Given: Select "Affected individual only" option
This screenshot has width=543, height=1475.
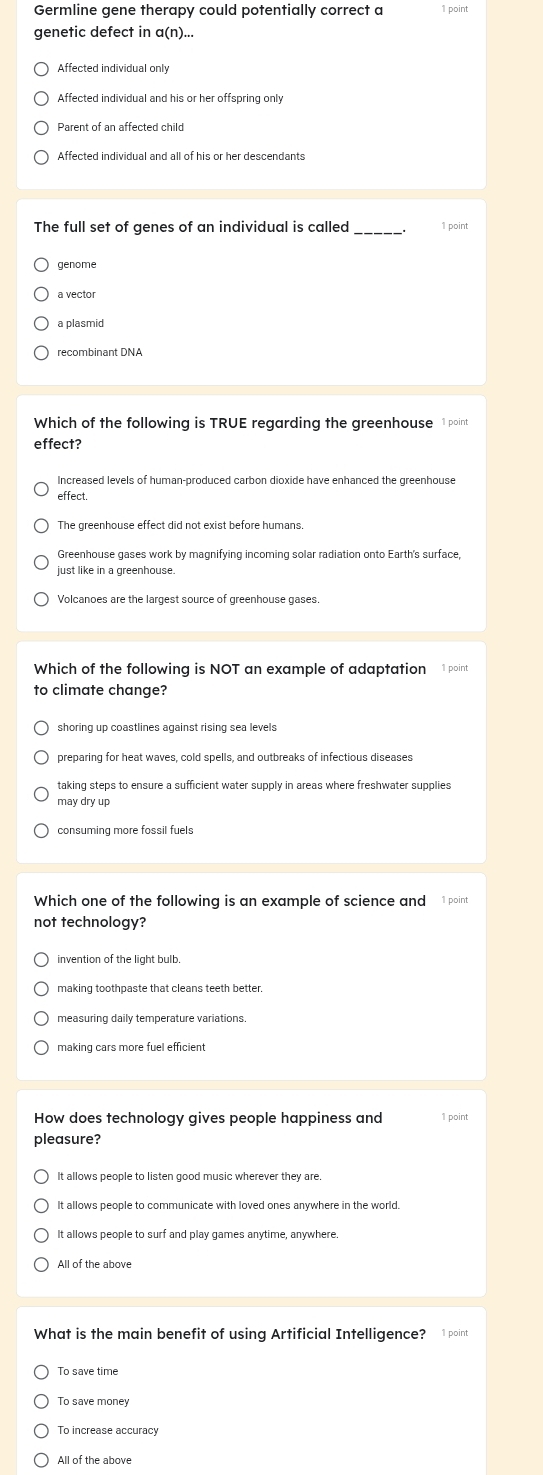Looking at the screenshot, I should (41, 69).
